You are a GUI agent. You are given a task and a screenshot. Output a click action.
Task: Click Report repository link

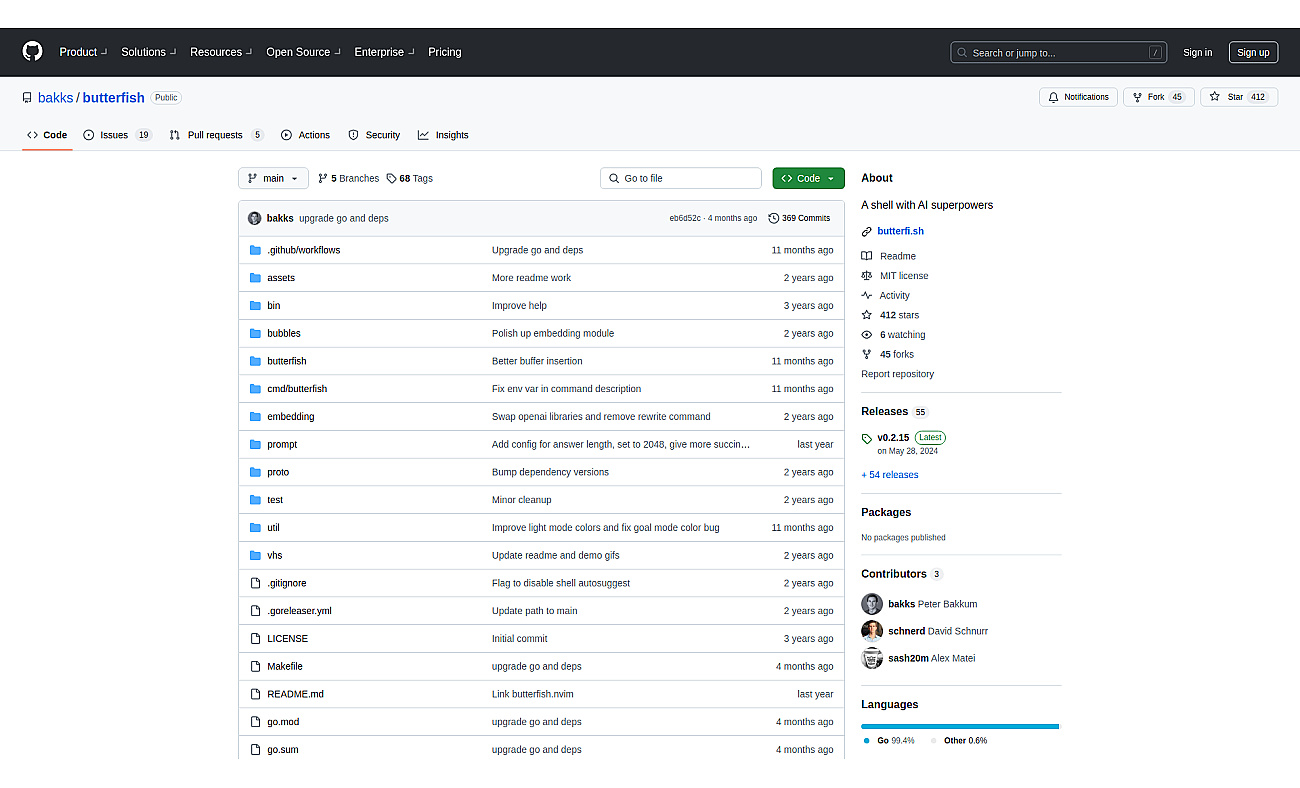(x=897, y=374)
